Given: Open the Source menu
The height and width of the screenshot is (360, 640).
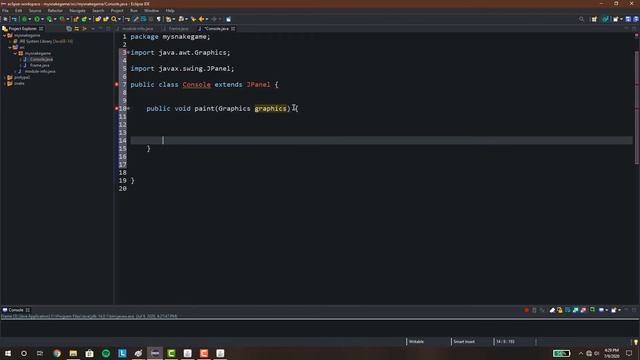Looking at the screenshot, I should pos(35,11).
